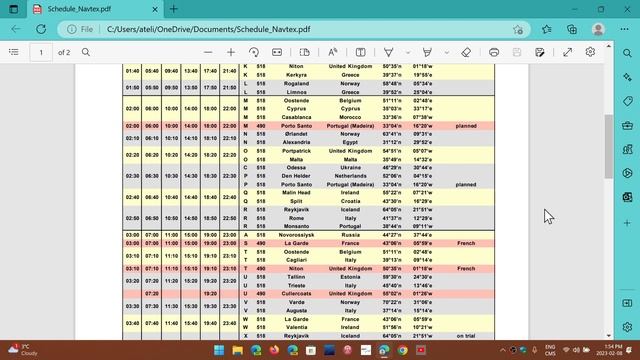Open the browser Settings and more menu
640x360 pixels.
[624, 29]
